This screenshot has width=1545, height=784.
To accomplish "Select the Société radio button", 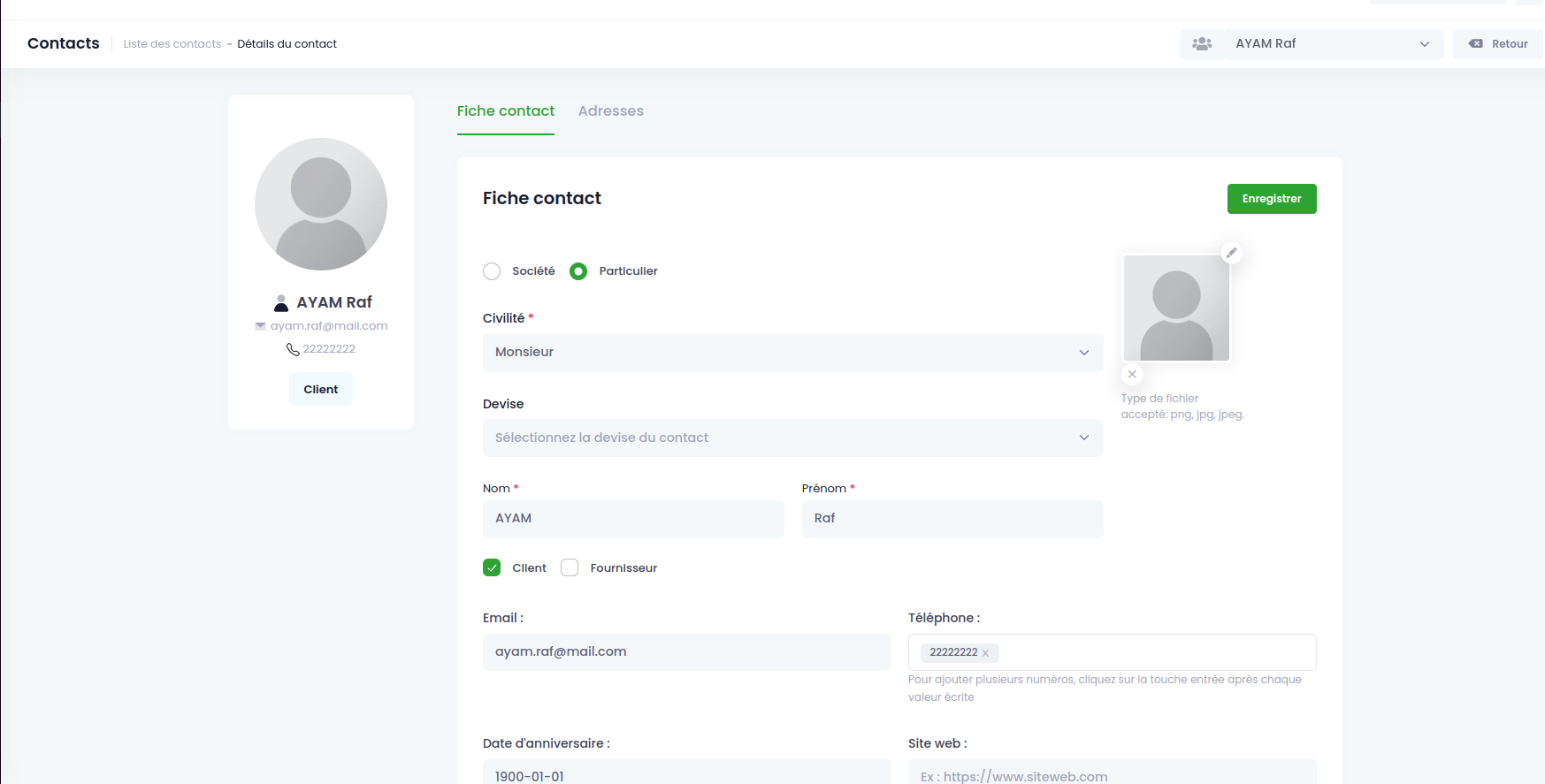I will [x=492, y=271].
